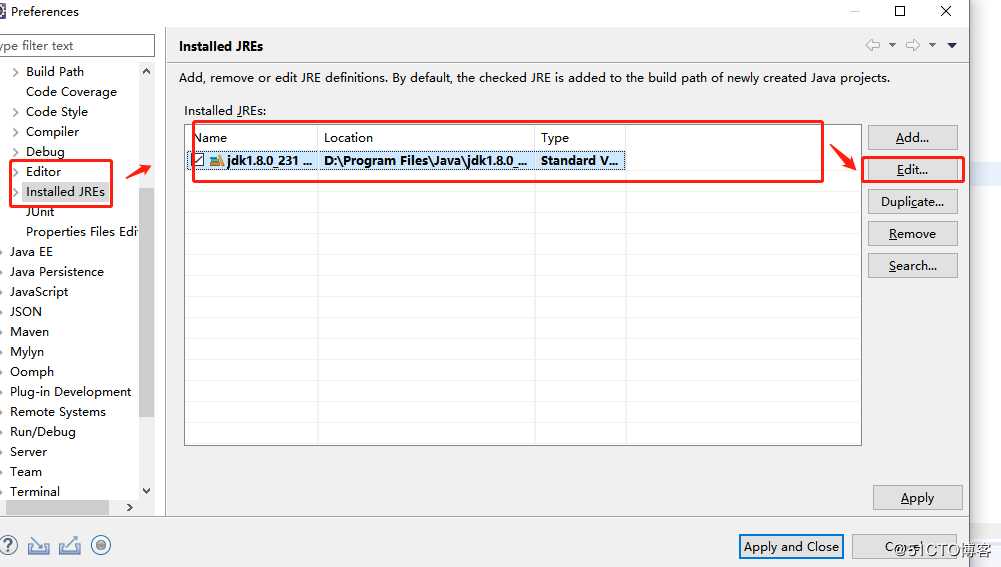Select Run/Debug in the tree
The width and height of the screenshot is (1001, 567).
(42, 432)
